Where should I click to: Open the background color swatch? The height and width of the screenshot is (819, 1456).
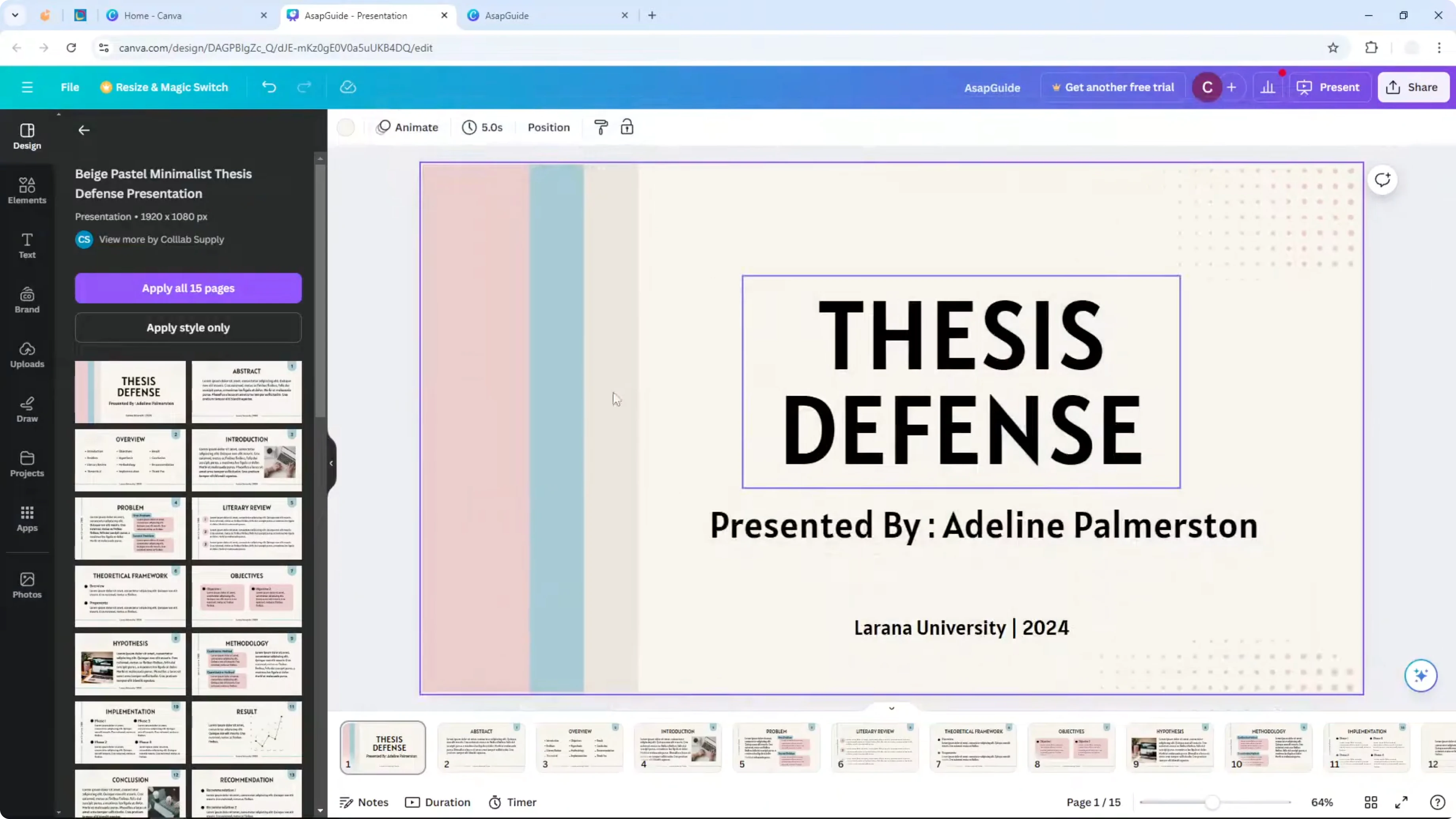point(346,127)
